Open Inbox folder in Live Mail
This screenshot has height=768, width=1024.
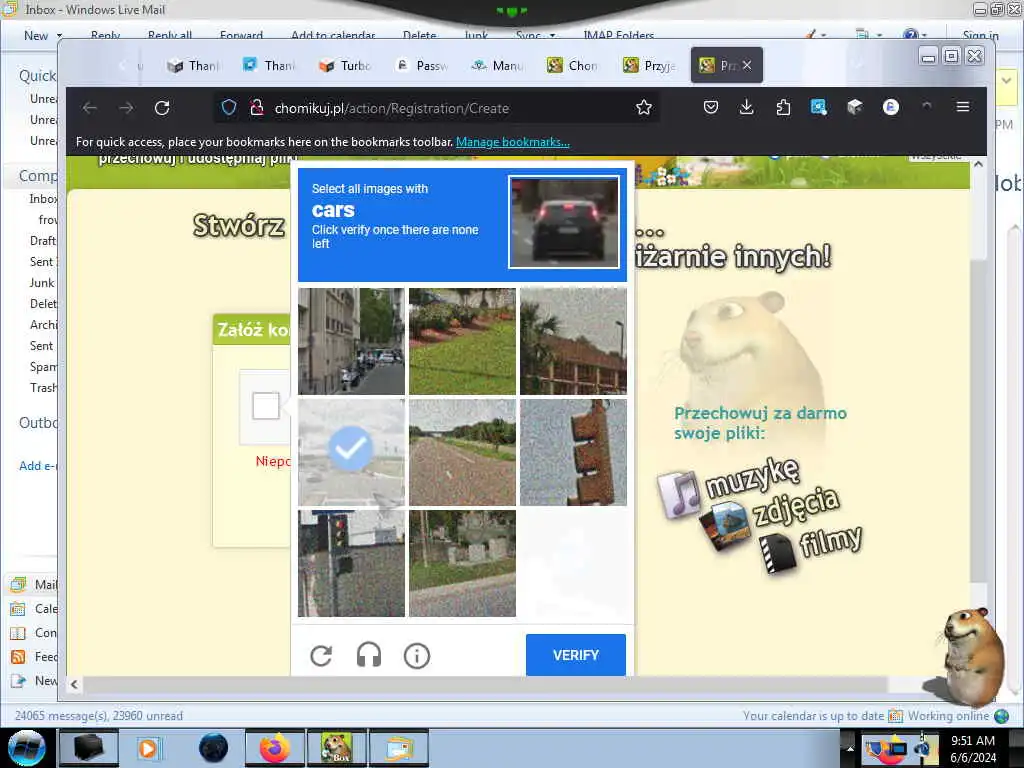pos(43,199)
